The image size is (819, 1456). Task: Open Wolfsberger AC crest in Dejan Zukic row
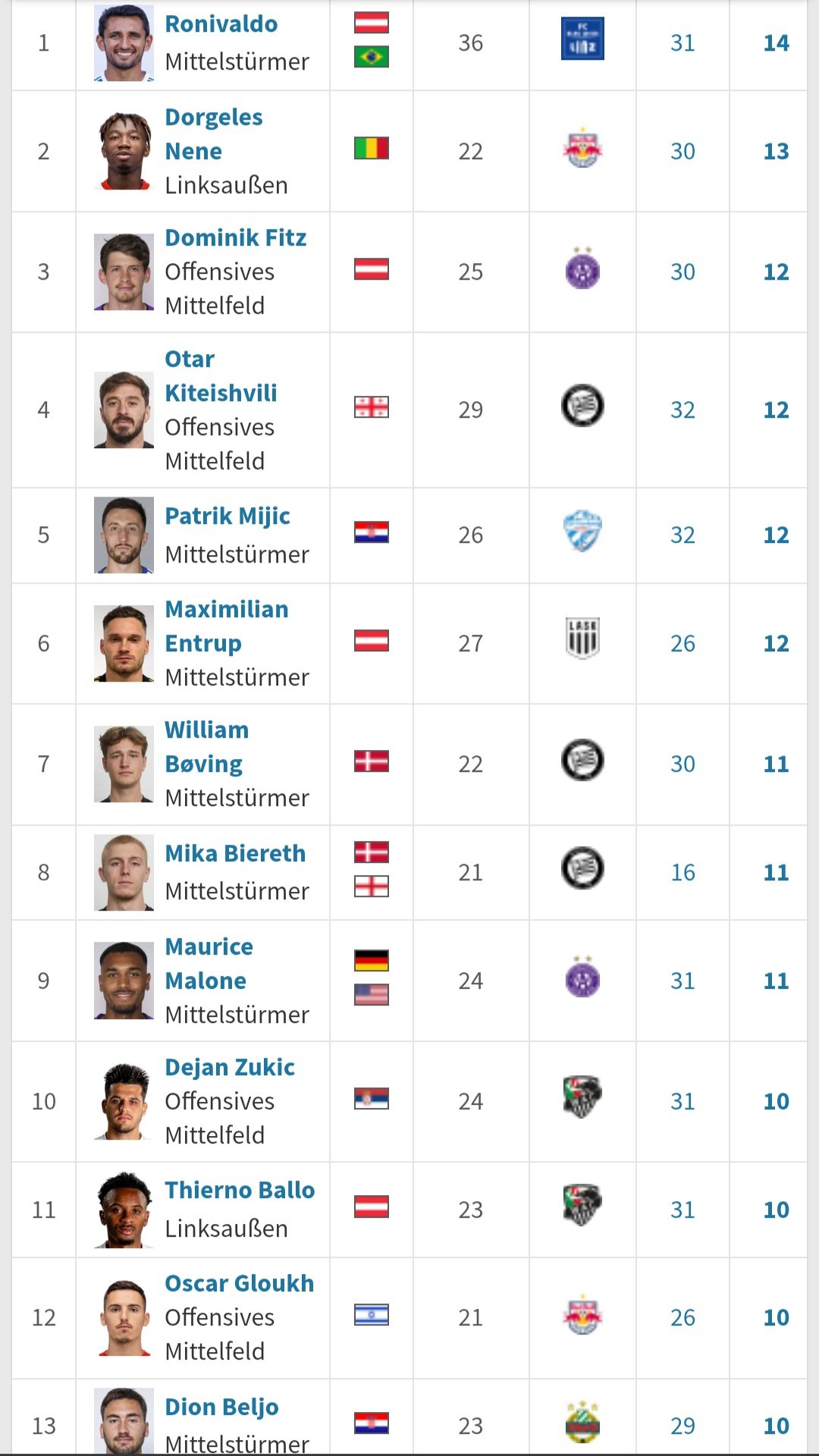coord(582,1097)
